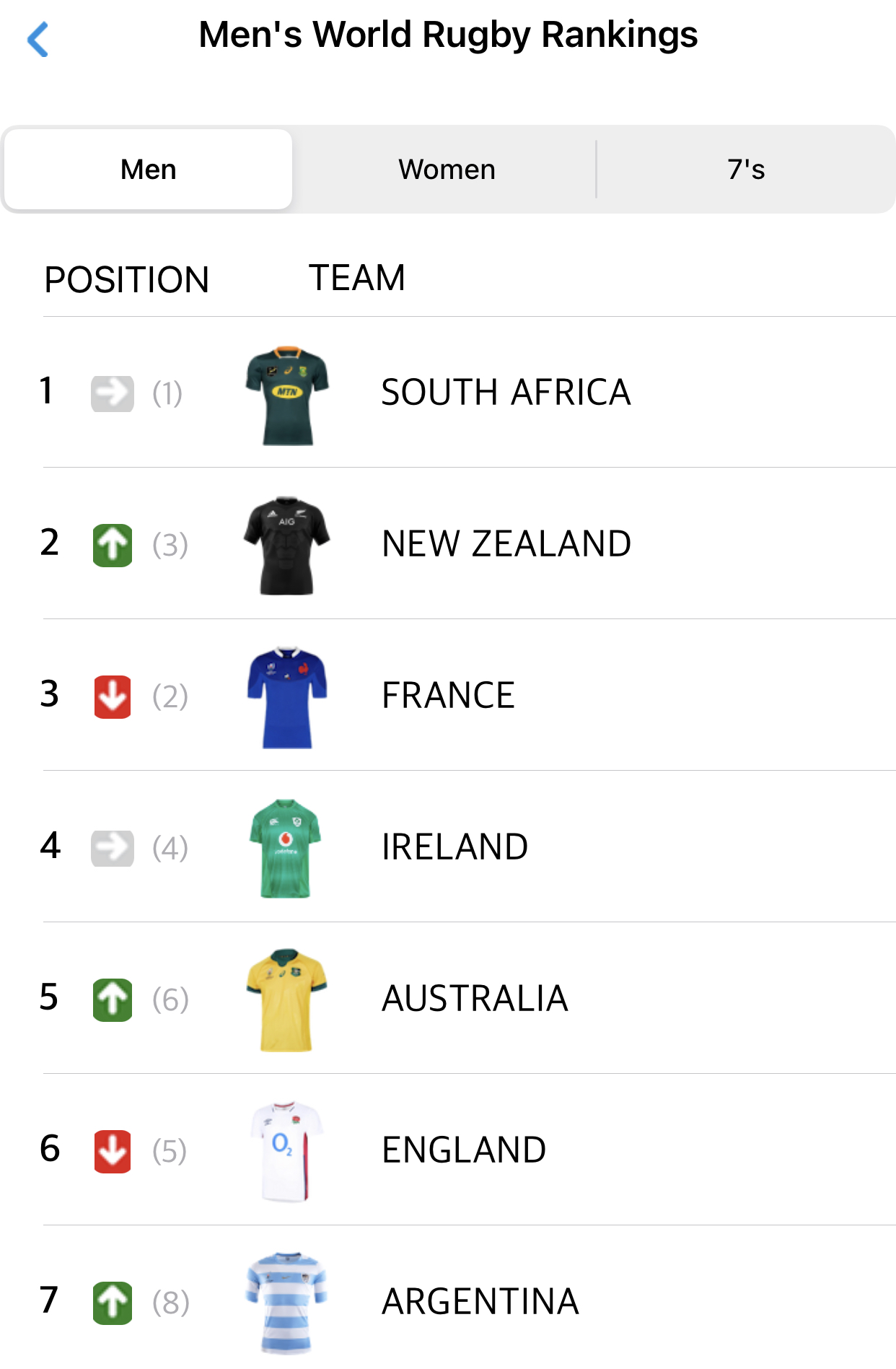Click the POSITION column header
This screenshot has height=1369, width=896.
(x=126, y=280)
